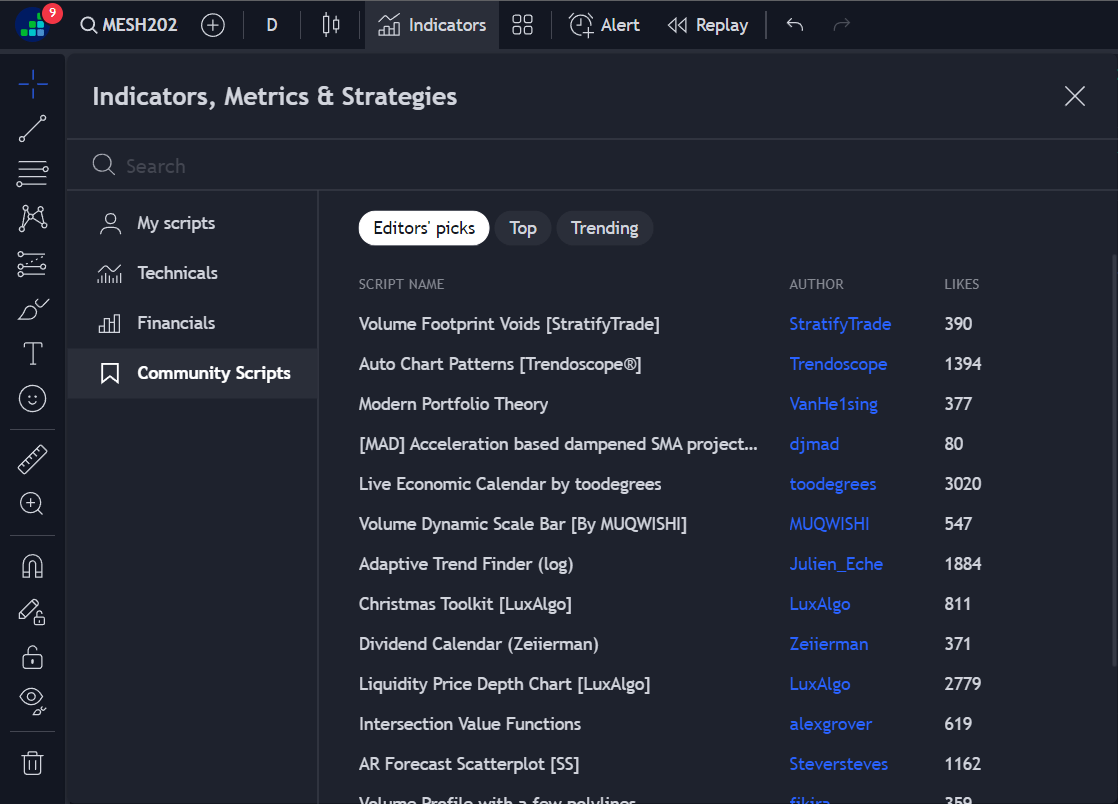This screenshot has width=1118, height=804.
Task: Click the script list vertical scrollbar
Action: [x=1114, y=460]
